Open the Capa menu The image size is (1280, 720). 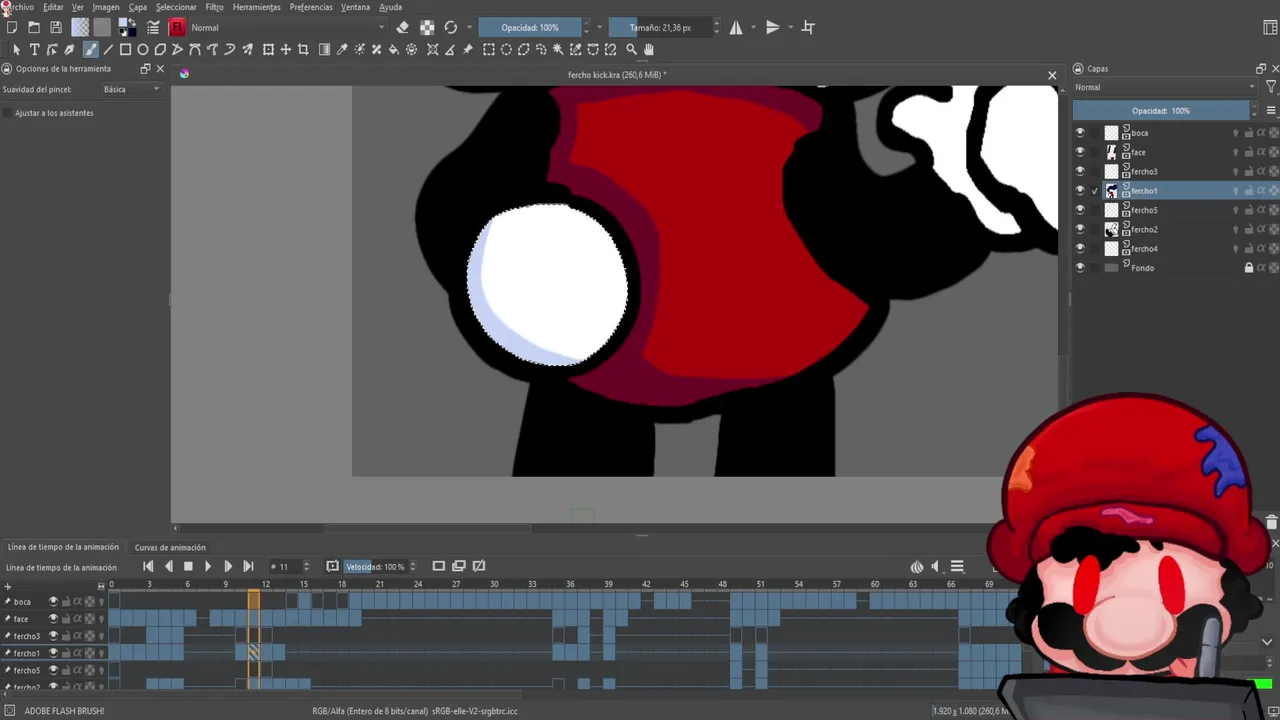(138, 7)
